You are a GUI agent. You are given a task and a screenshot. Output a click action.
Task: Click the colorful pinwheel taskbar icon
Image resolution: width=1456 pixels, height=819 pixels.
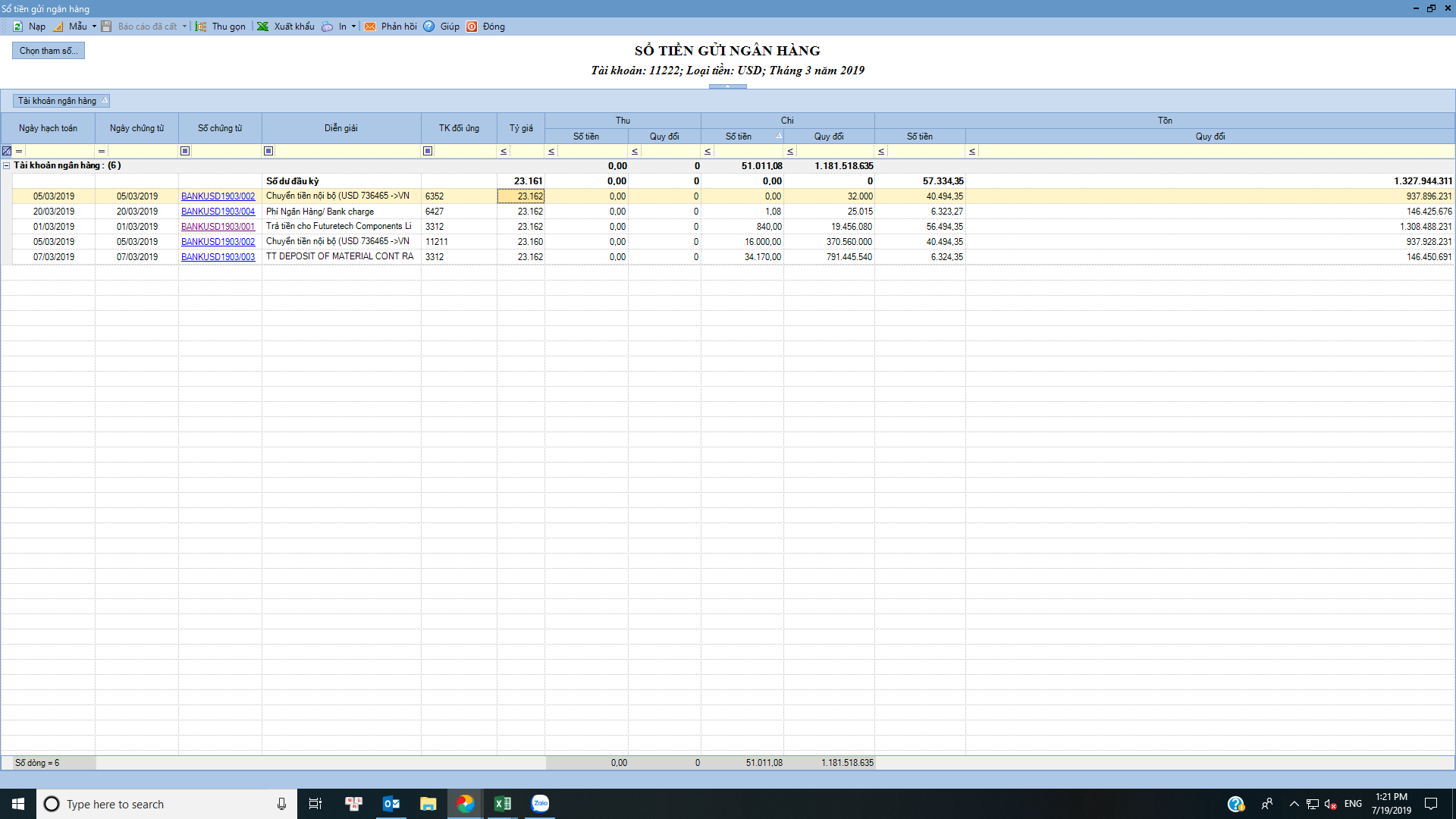[465, 804]
